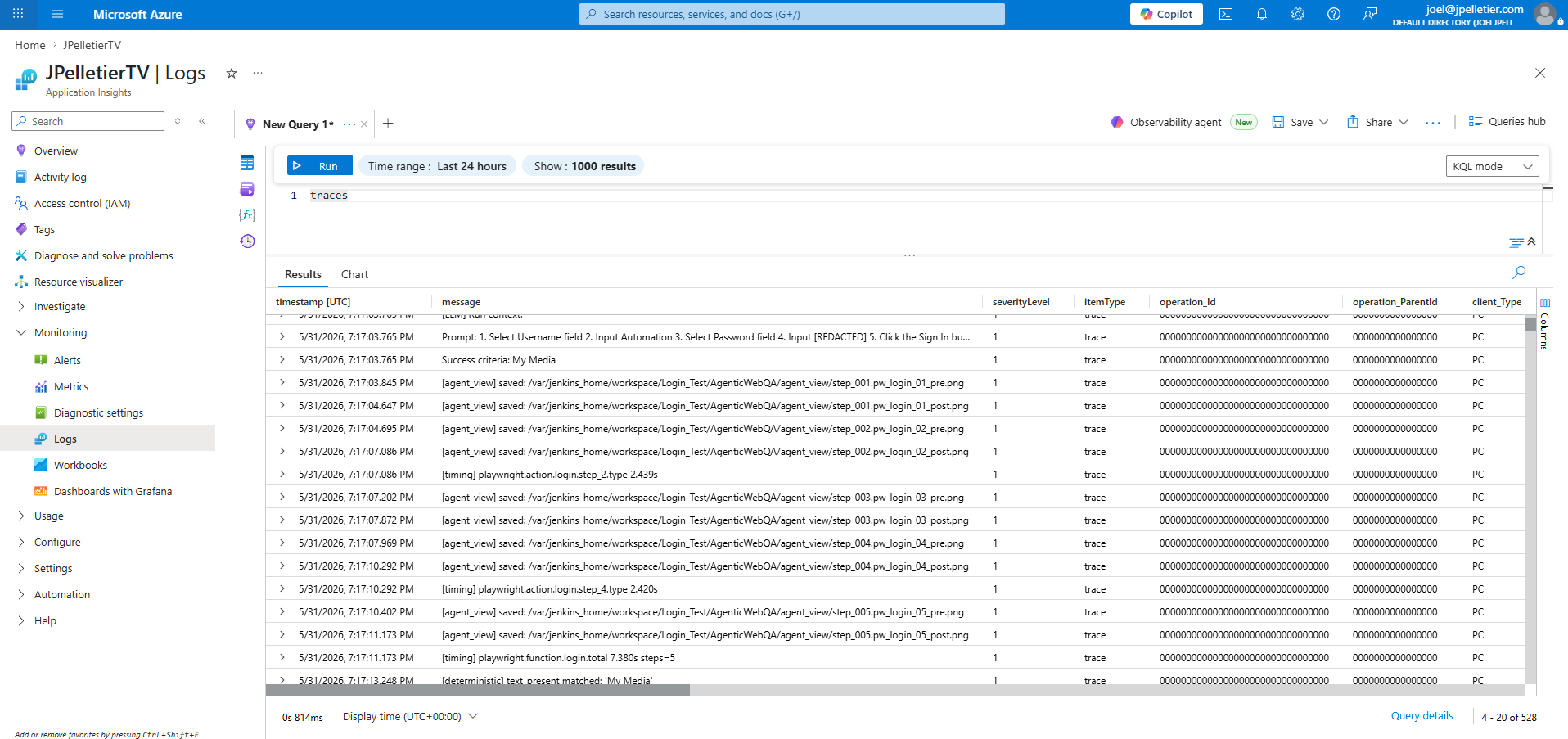1568x739 pixels.
Task: Change Time range Last 24 hours
Action: 437,166
